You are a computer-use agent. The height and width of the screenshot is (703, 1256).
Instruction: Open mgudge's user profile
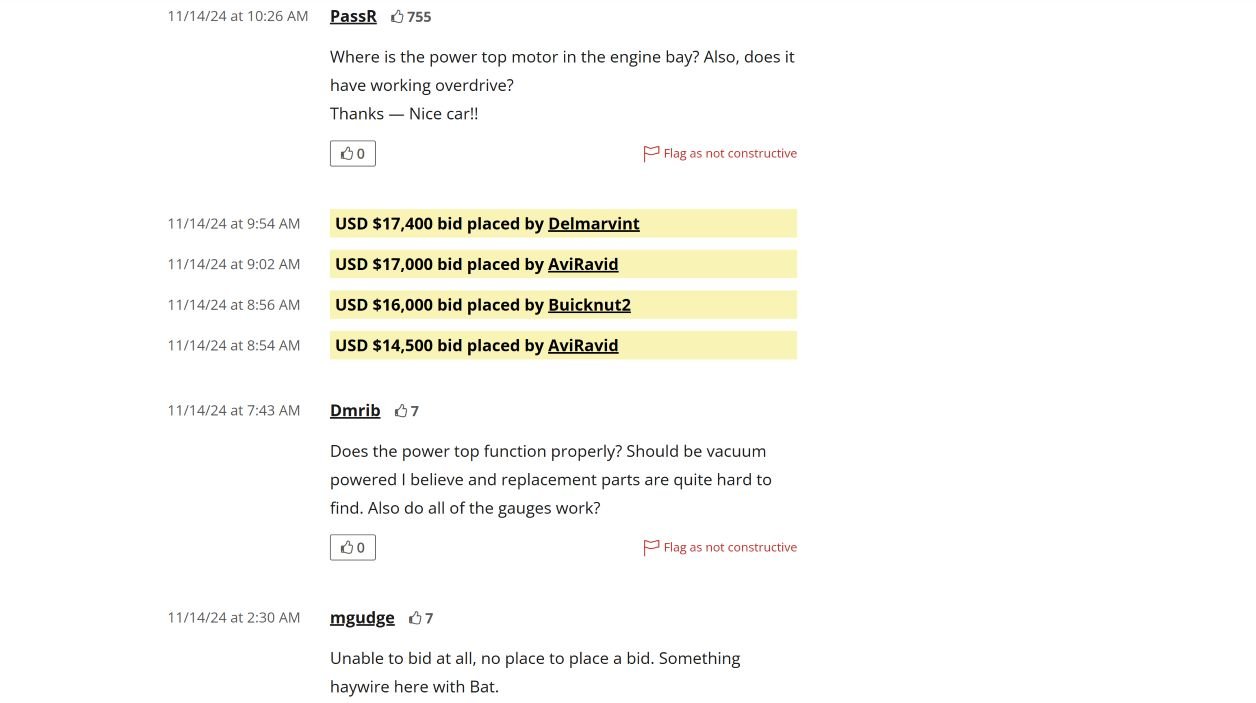362,617
